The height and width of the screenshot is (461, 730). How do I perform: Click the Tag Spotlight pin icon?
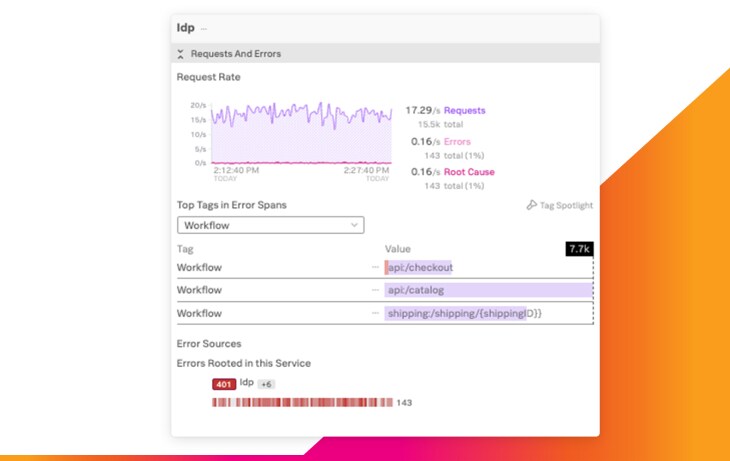pos(531,205)
